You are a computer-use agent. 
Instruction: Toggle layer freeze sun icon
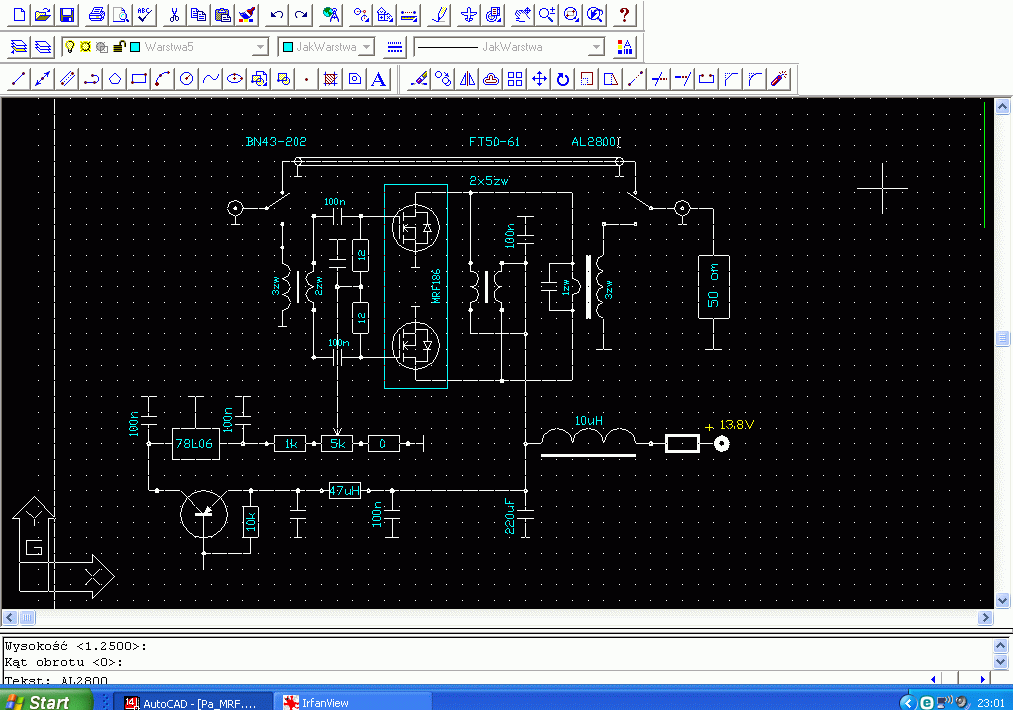coord(86,47)
